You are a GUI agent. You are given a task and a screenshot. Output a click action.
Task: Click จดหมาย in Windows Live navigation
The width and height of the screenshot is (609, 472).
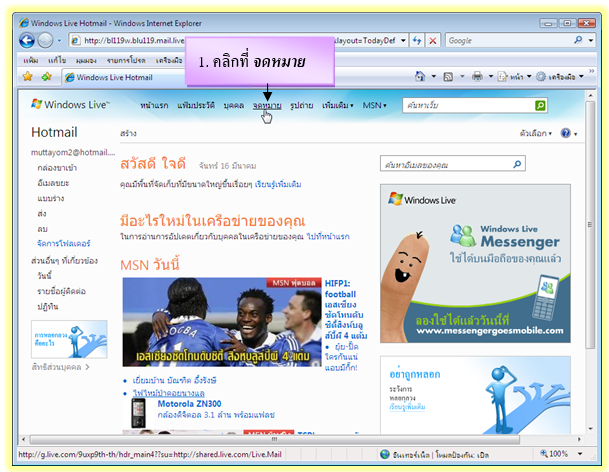coord(267,105)
